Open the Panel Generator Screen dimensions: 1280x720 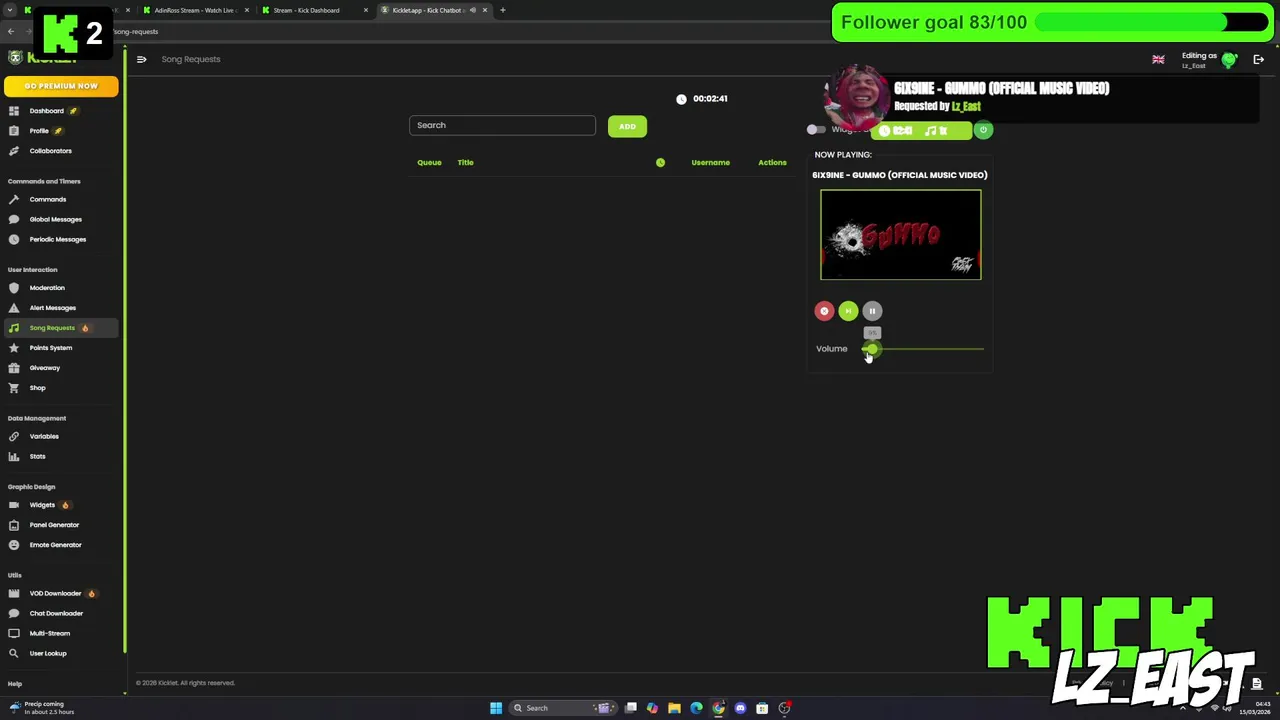54,525
